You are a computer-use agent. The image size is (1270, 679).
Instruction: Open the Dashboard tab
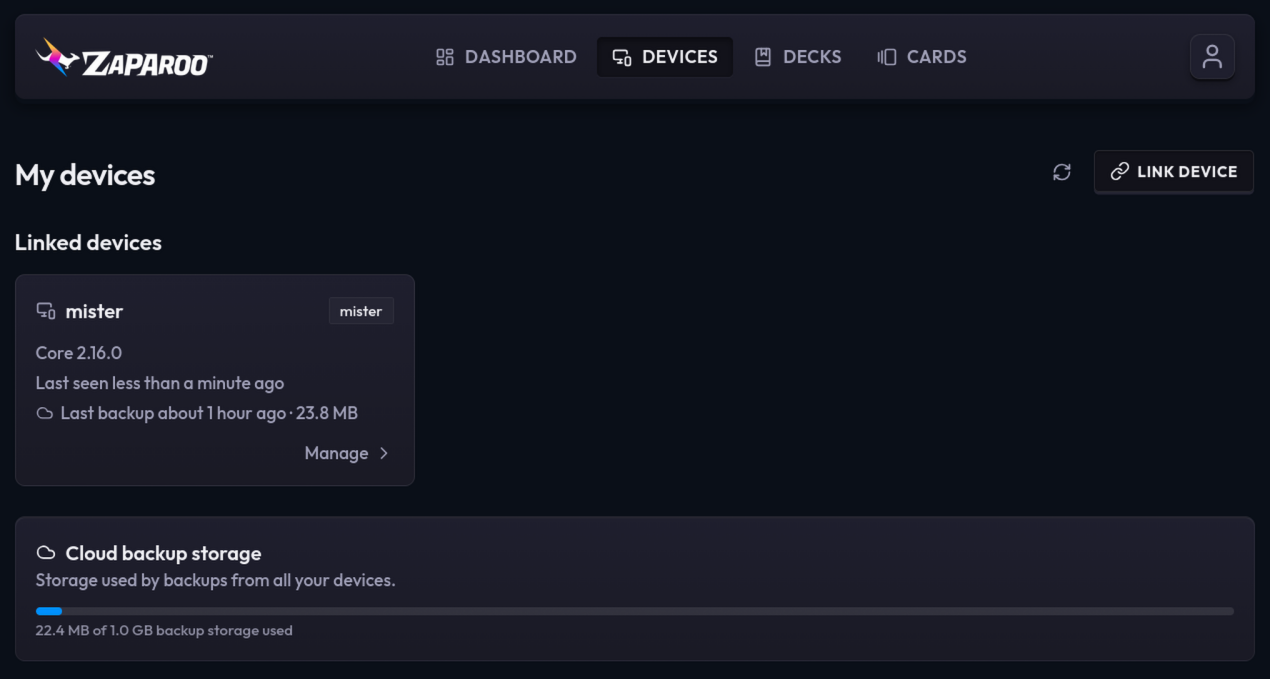pyautogui.click(x=506, y=57)
